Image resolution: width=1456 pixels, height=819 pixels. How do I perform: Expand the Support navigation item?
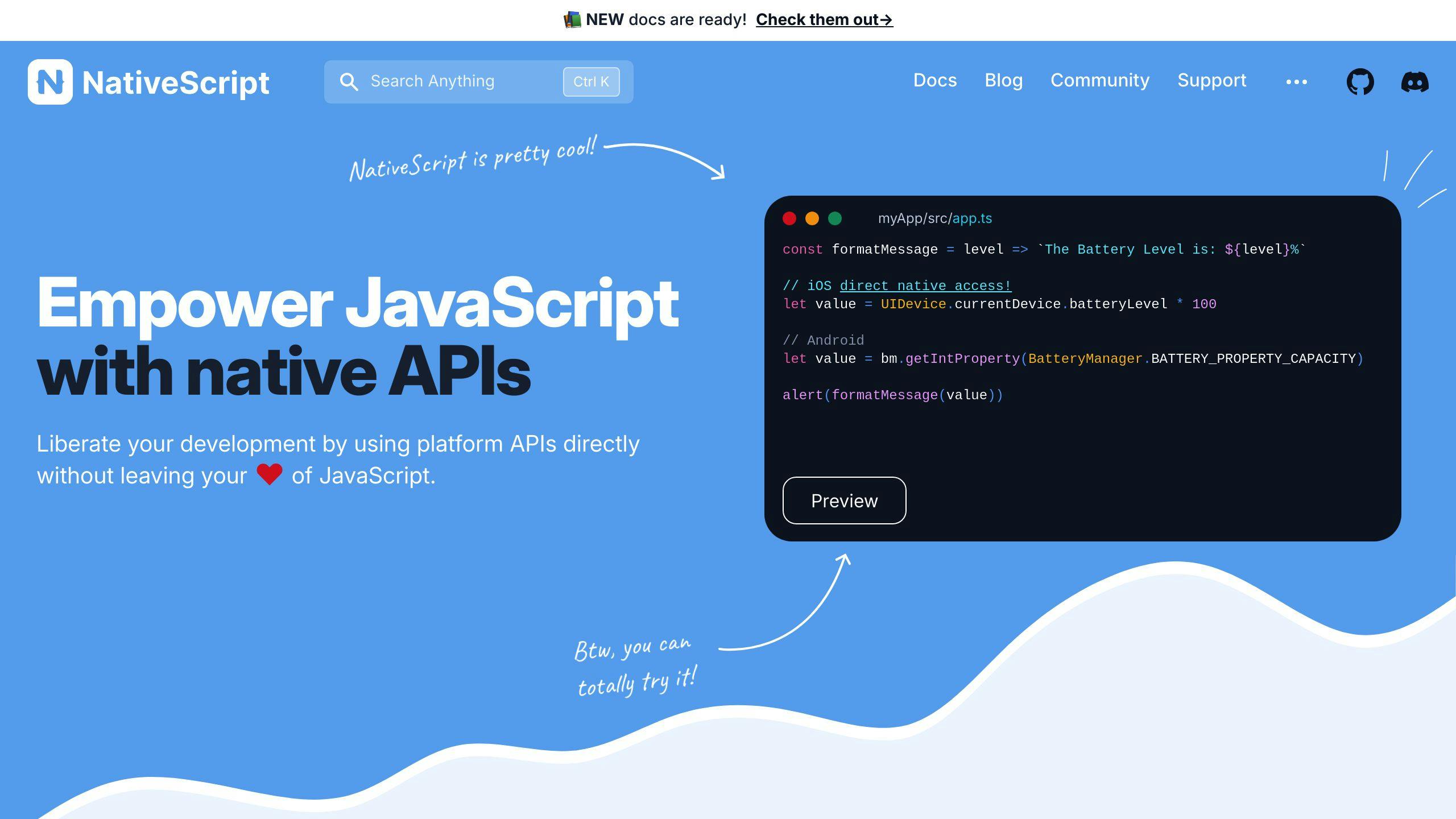point(1212,80)
